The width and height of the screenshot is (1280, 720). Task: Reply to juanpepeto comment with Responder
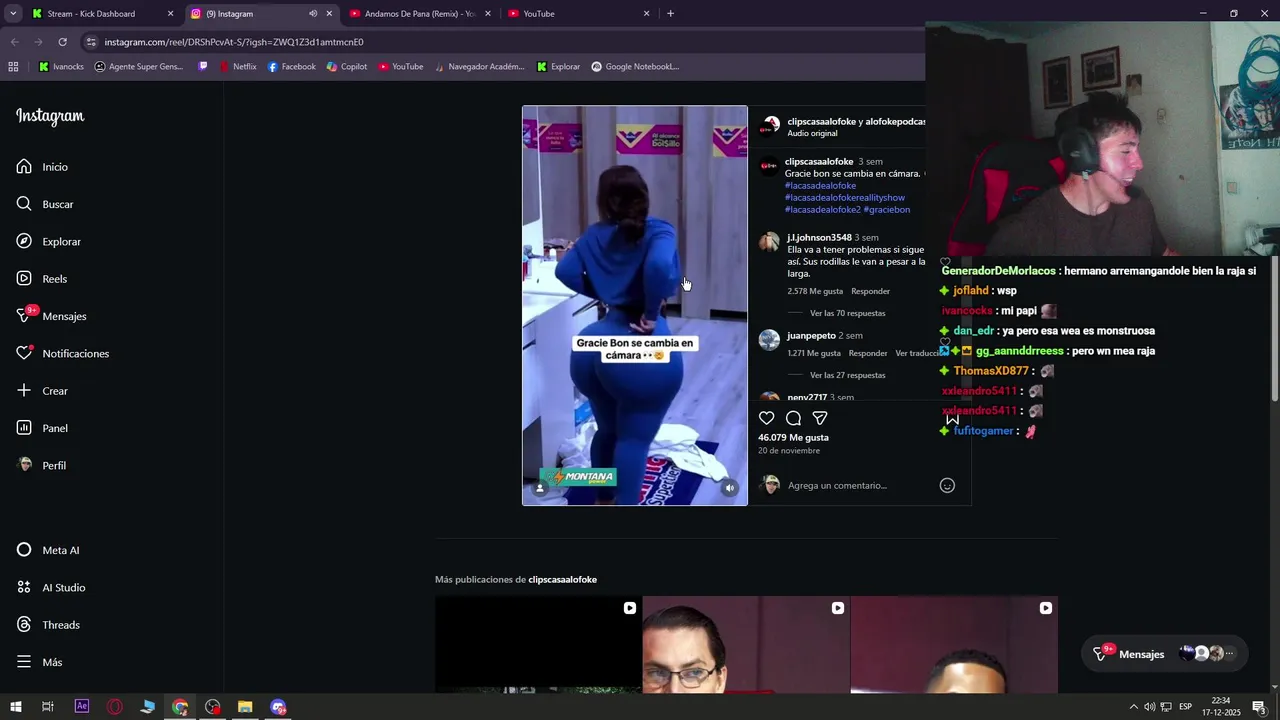click(868, 353)
